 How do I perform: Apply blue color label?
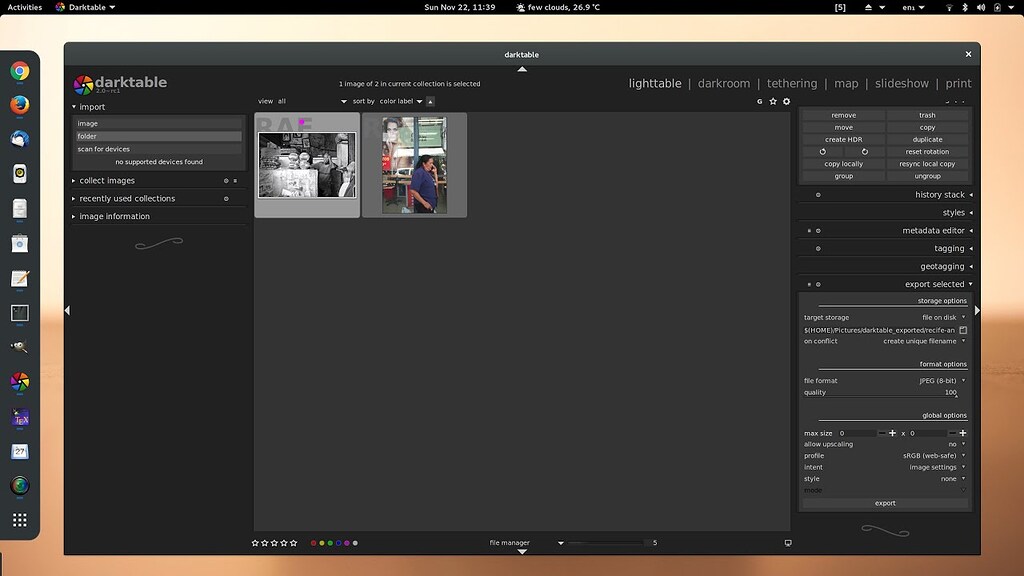(338, 543)
